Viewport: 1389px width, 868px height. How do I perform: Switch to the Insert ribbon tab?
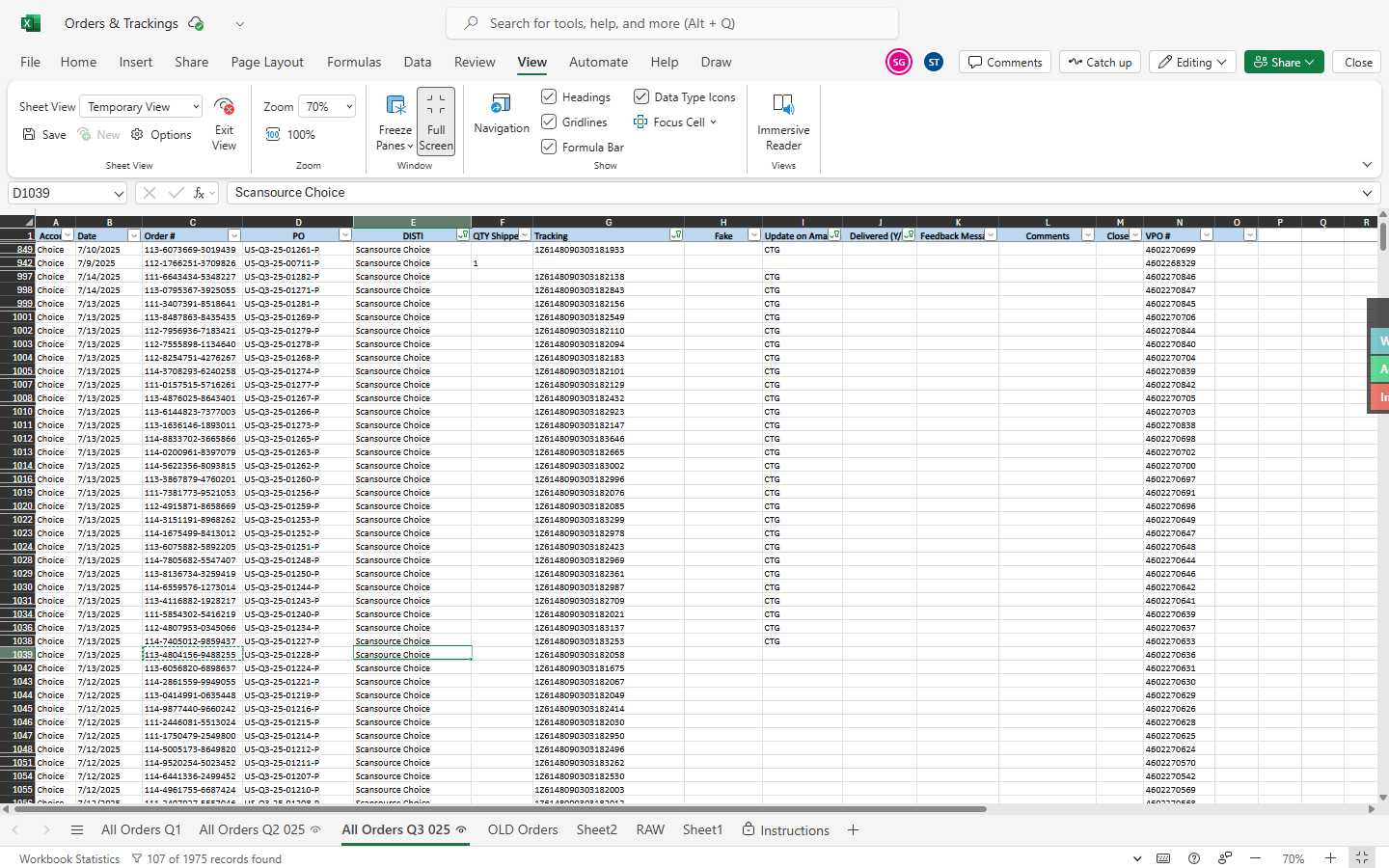point(136,62)
